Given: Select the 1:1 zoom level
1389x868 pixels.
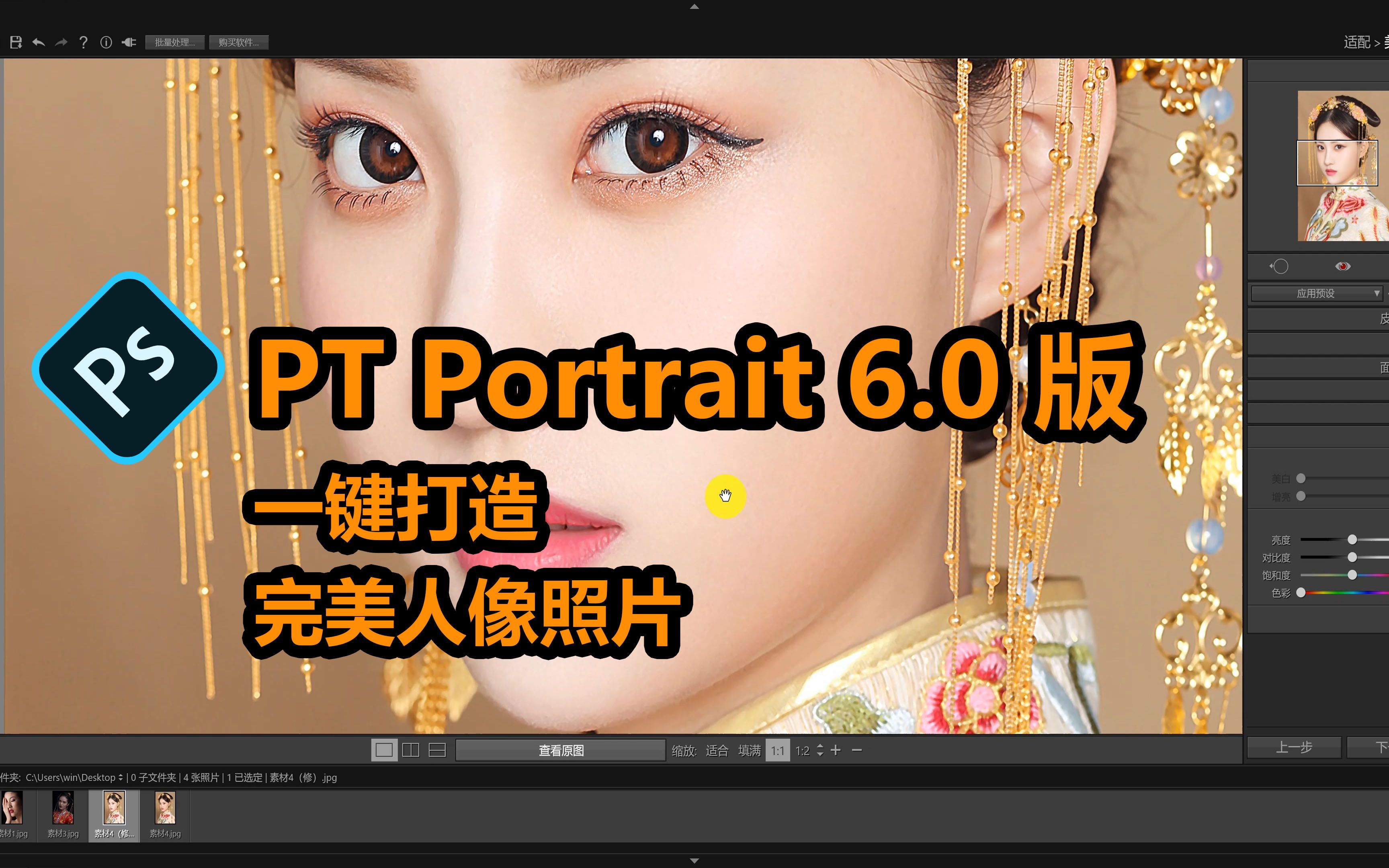Looking at the screenshot, I should (778, 751).
